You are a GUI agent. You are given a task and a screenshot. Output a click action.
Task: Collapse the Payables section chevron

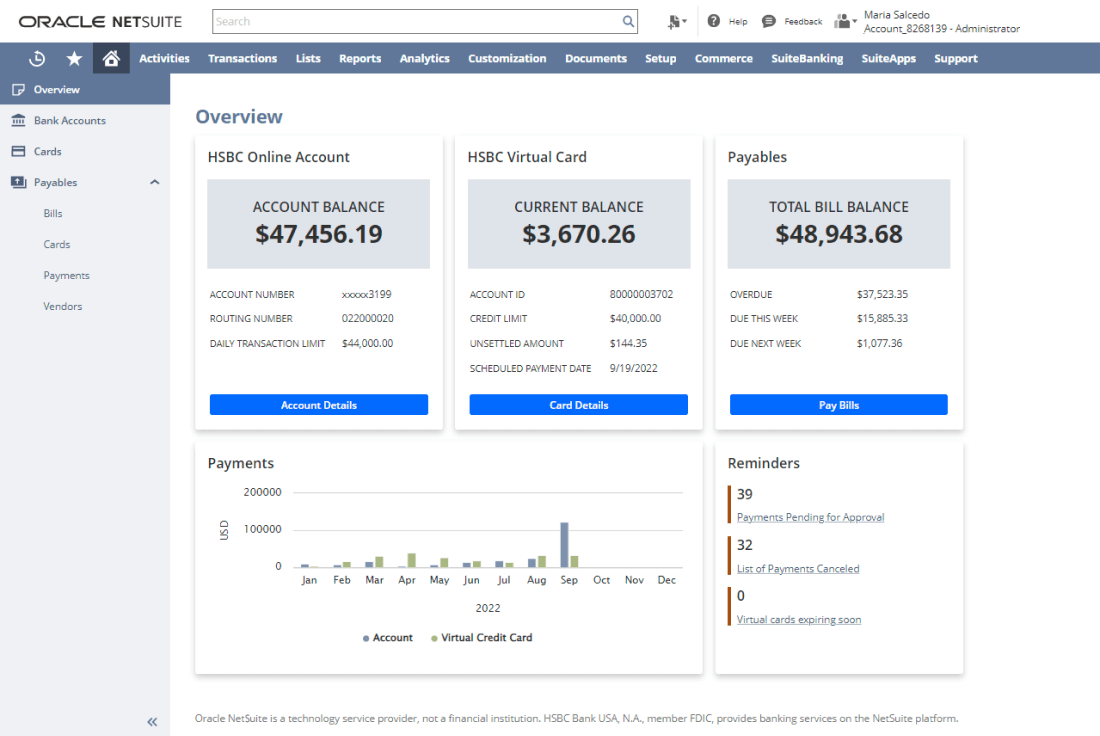(x=154, y=182)
